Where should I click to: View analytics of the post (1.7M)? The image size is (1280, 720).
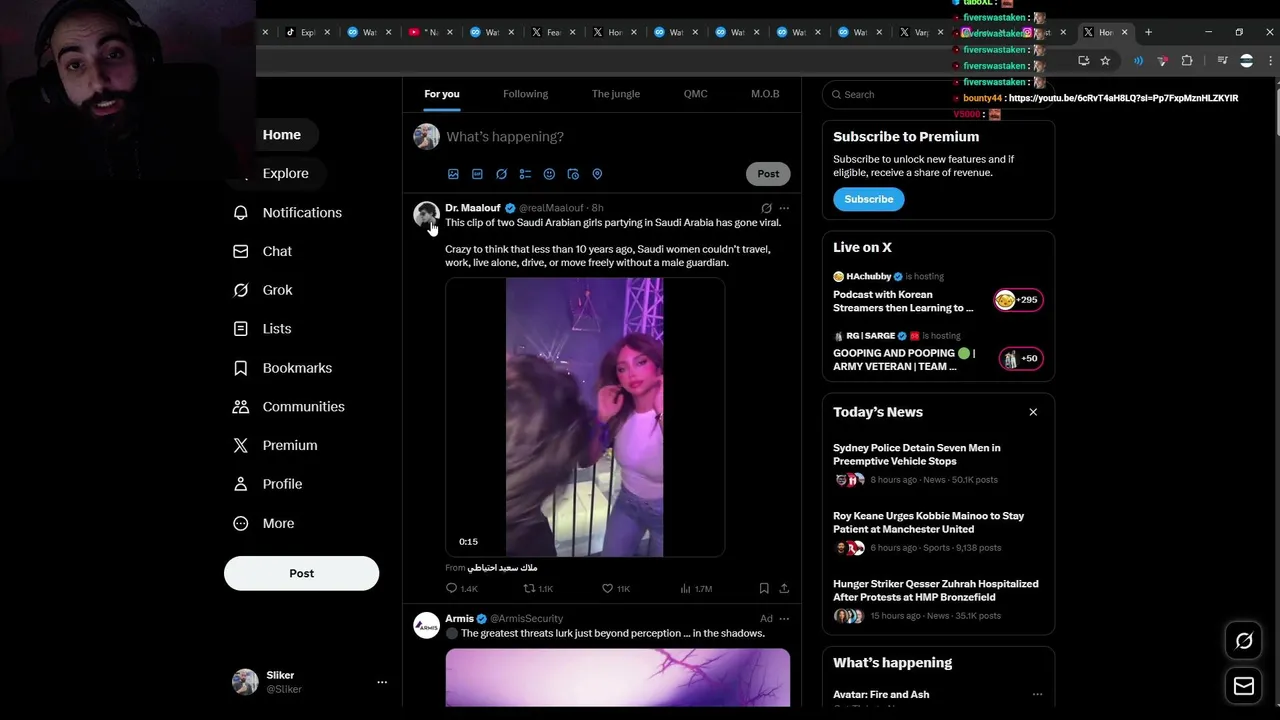(695, 589)
